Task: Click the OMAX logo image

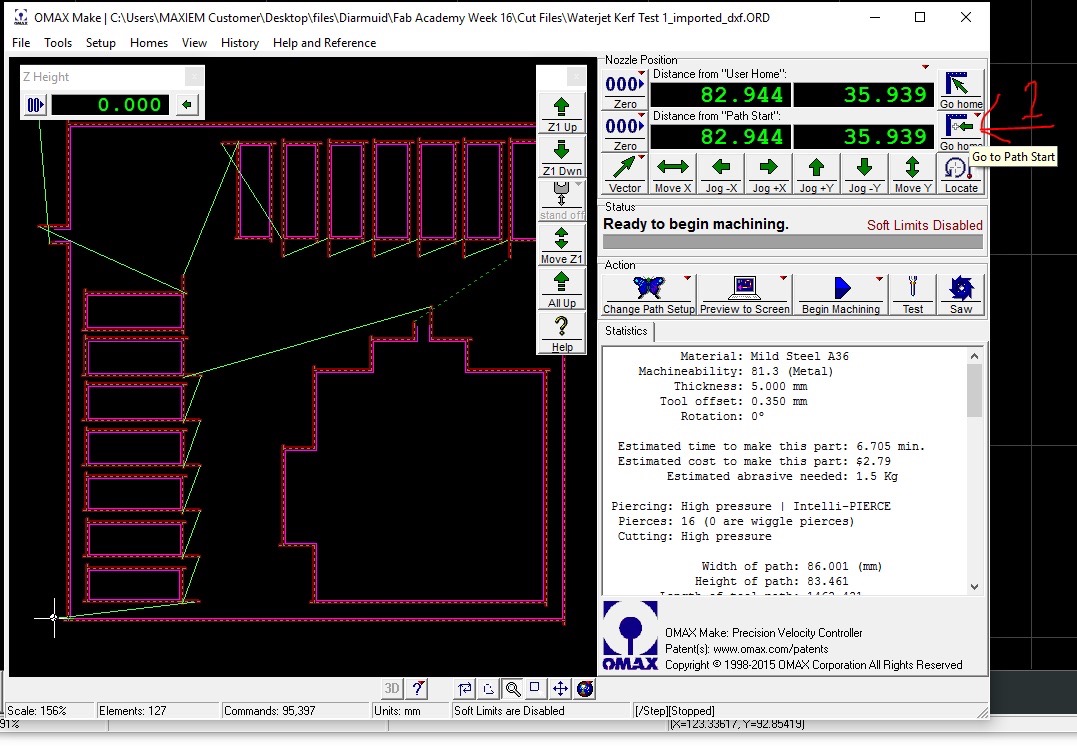Action: coord(630,635)
